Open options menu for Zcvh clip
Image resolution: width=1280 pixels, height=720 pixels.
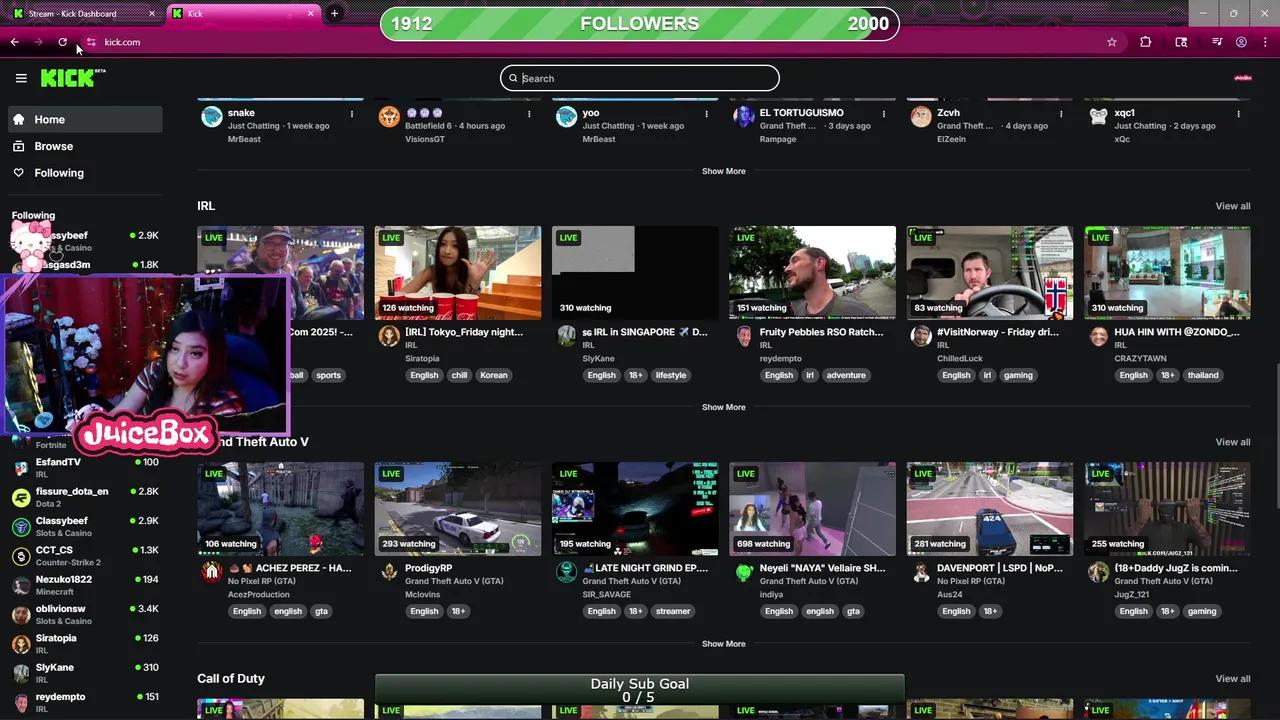1061,114
